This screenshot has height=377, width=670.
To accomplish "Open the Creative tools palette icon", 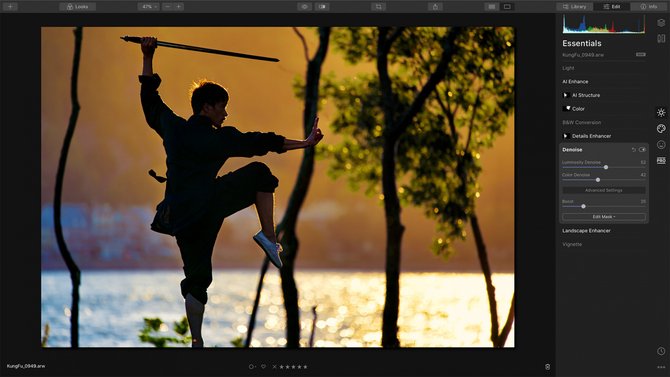I will [x=661, y=129].
